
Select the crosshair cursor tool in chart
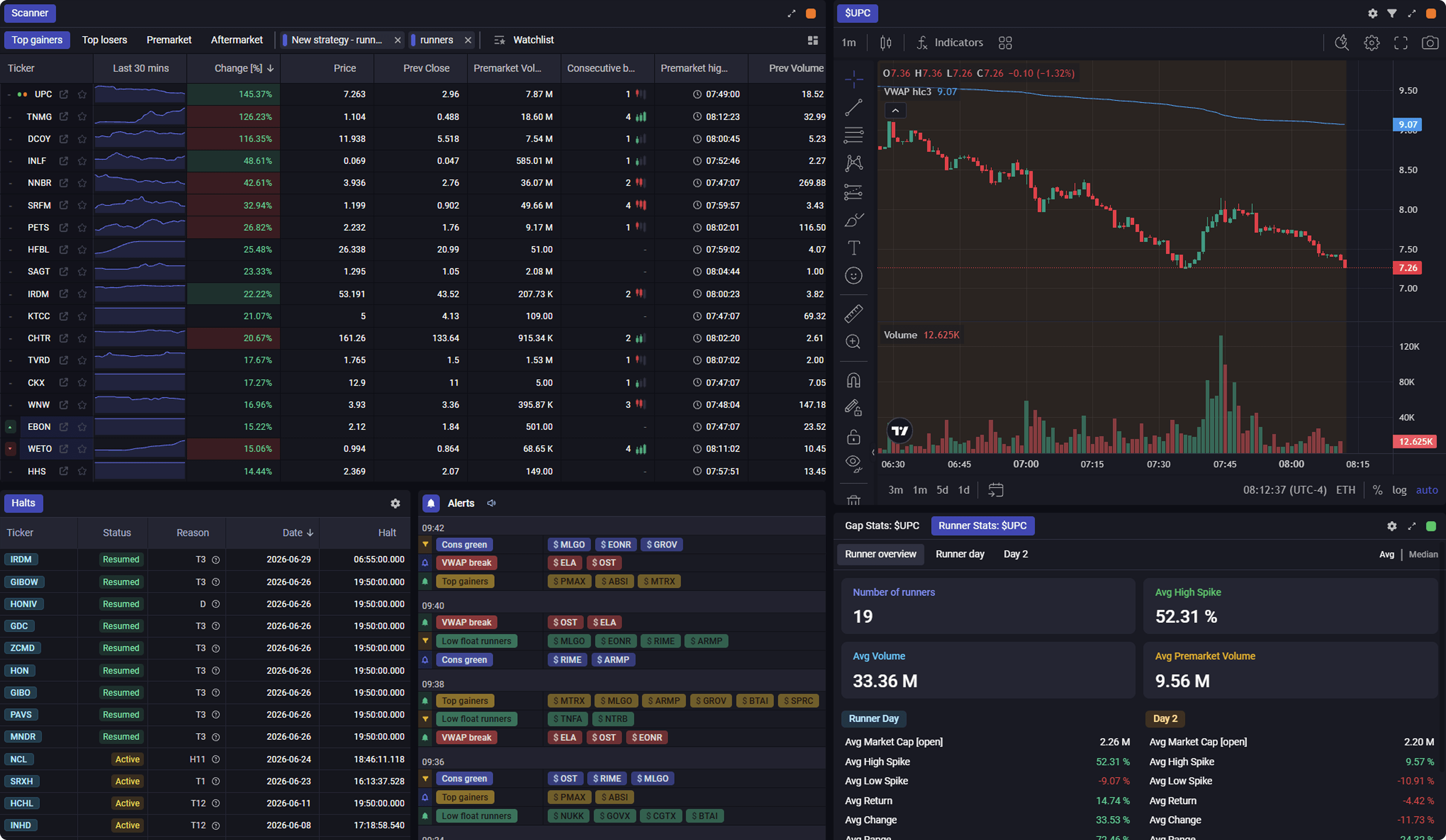point(853,79)
